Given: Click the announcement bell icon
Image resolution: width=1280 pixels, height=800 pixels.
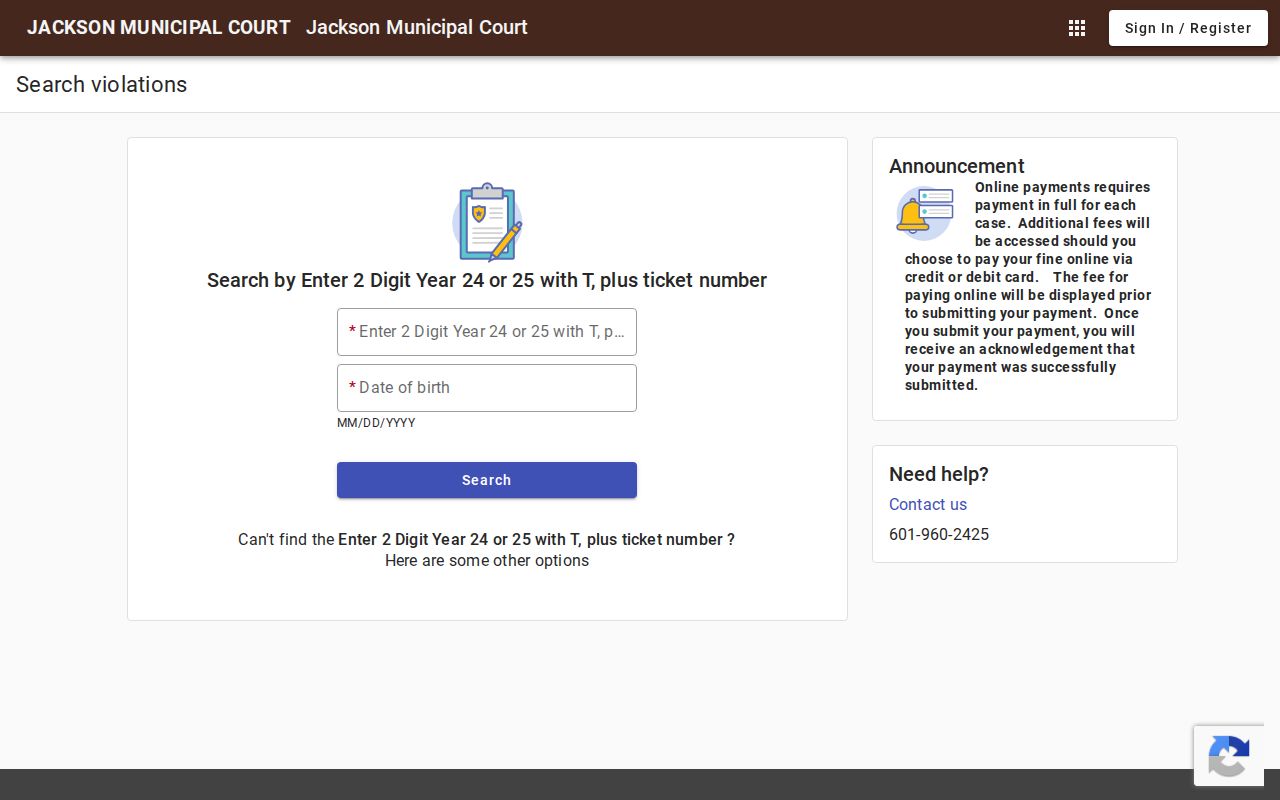Looking at the screenshot, I should click(925, 214).
